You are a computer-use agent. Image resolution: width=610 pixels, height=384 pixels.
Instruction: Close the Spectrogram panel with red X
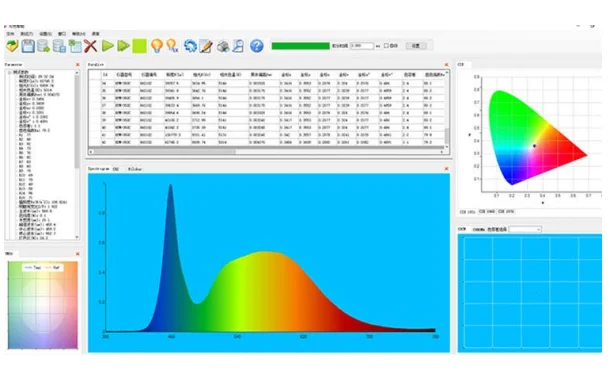point(446,169)
